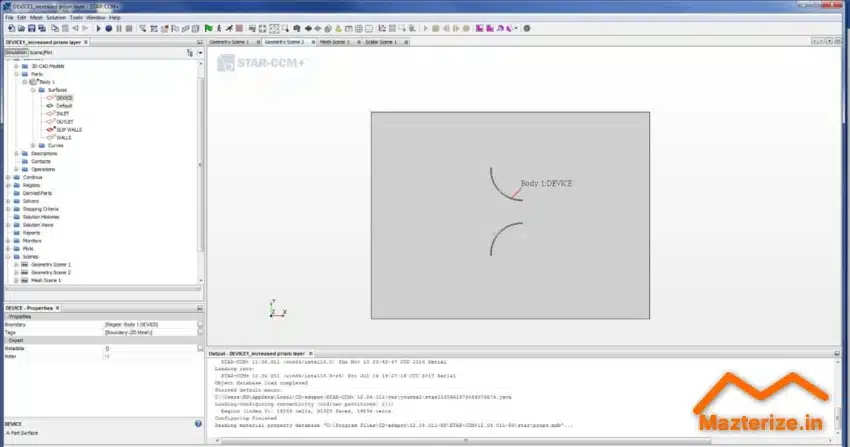Click the green flag Initialize Solution icon
This screenshot has height=447, width=850.
[x=208, y=28]
